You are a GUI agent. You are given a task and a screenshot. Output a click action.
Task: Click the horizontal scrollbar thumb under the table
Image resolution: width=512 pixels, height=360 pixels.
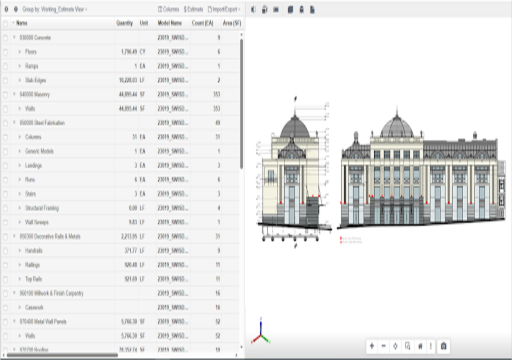[62, 355]
